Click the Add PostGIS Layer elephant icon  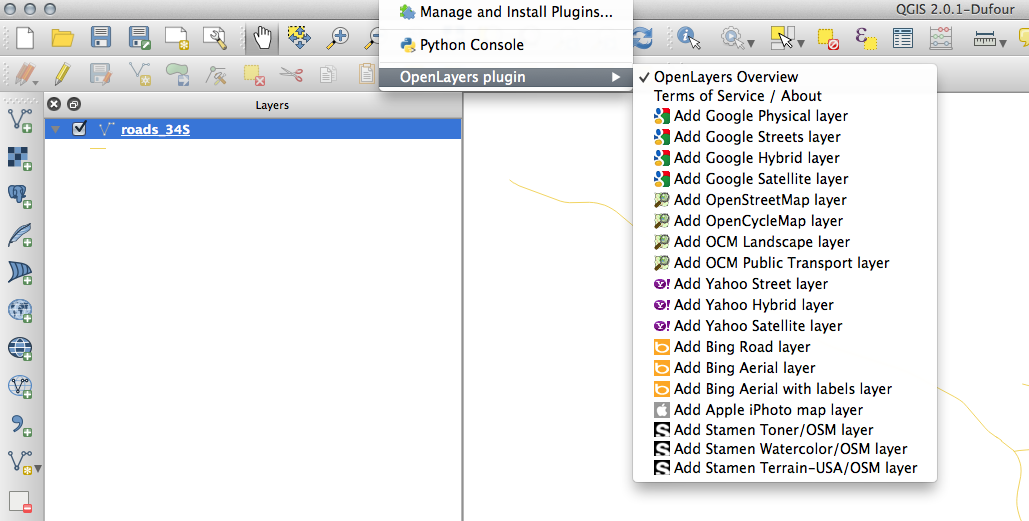click(x=19, y=196)
